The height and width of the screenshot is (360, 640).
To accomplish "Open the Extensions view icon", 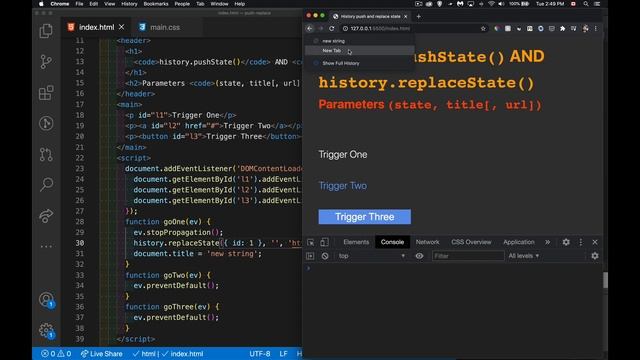I will [46, 93].
